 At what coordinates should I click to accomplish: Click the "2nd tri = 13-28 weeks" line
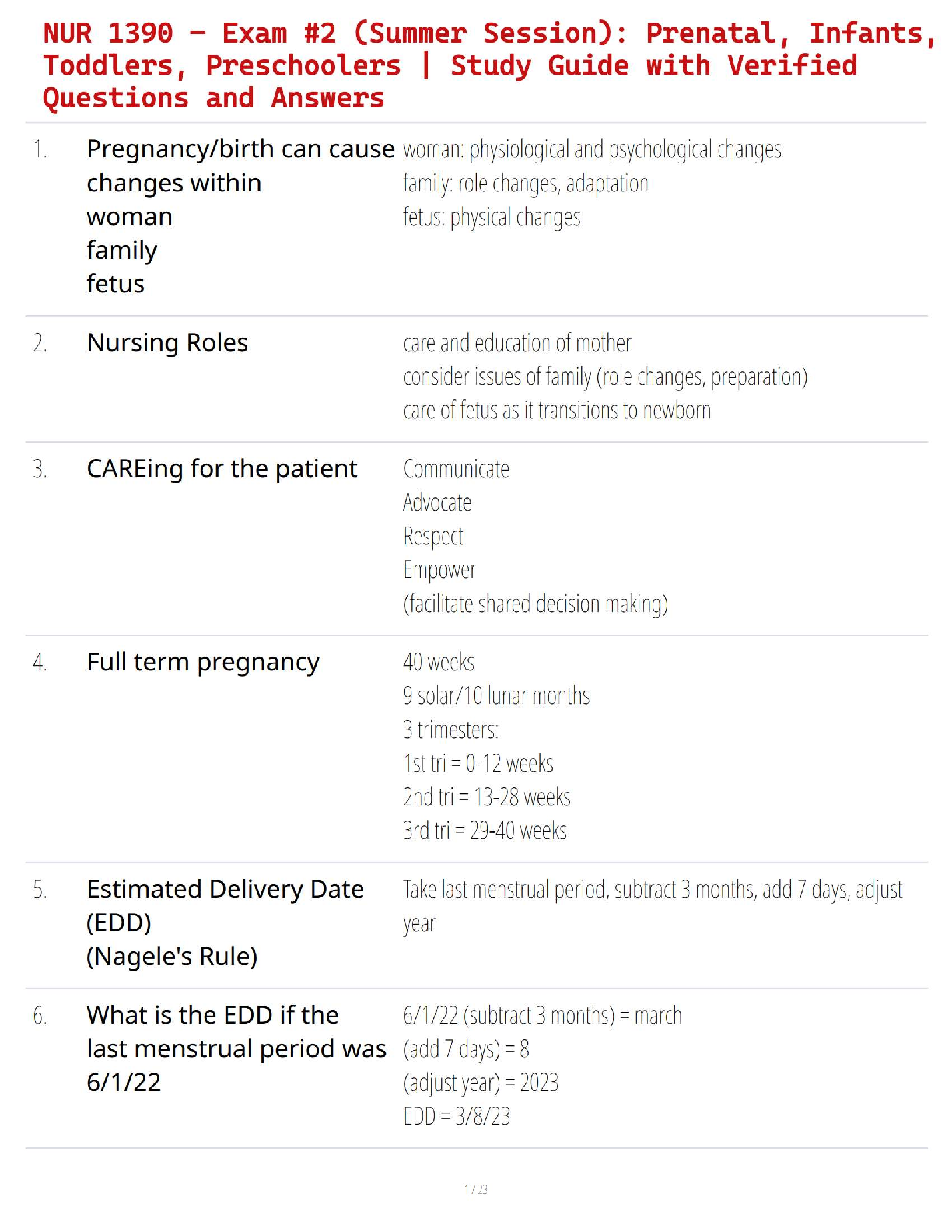tap(487, 797)
